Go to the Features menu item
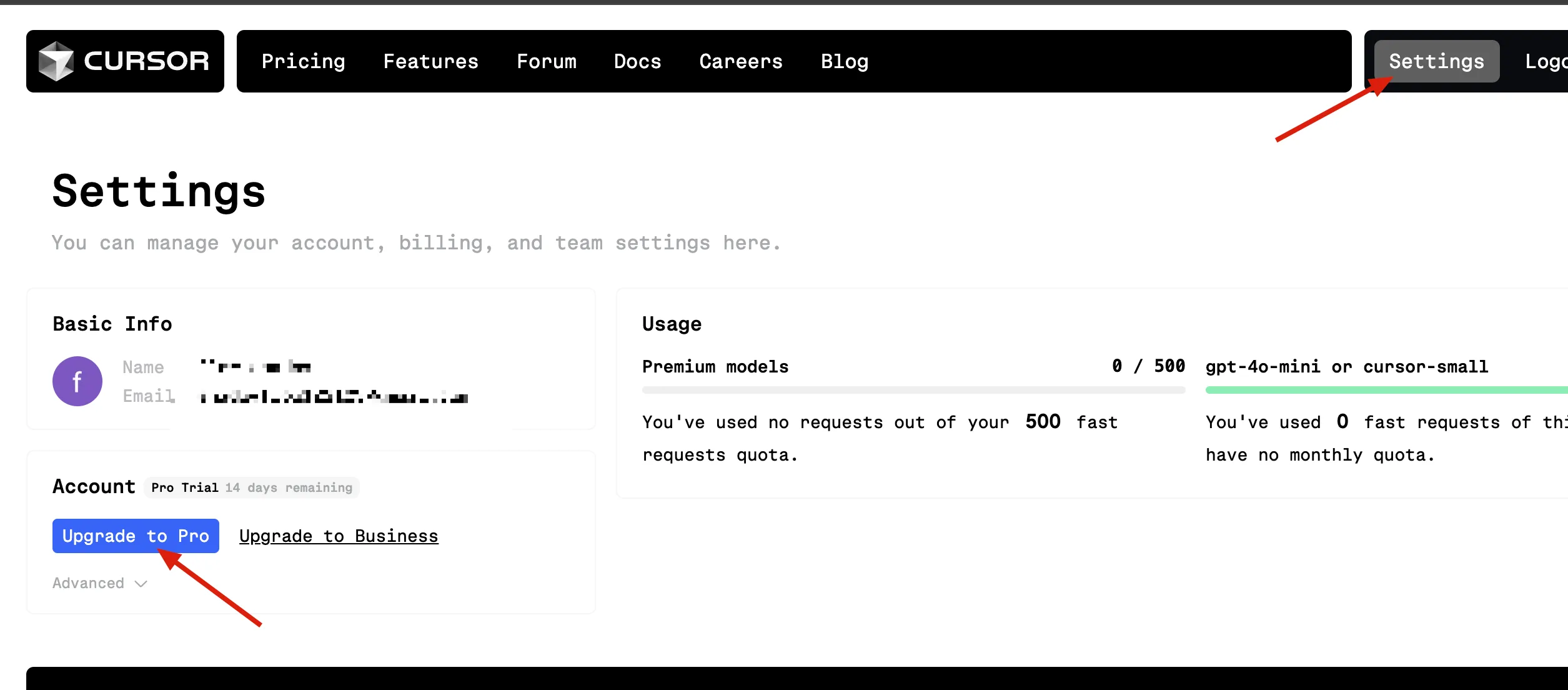This screenshot has height=690, width=1568. pos(430,61)
